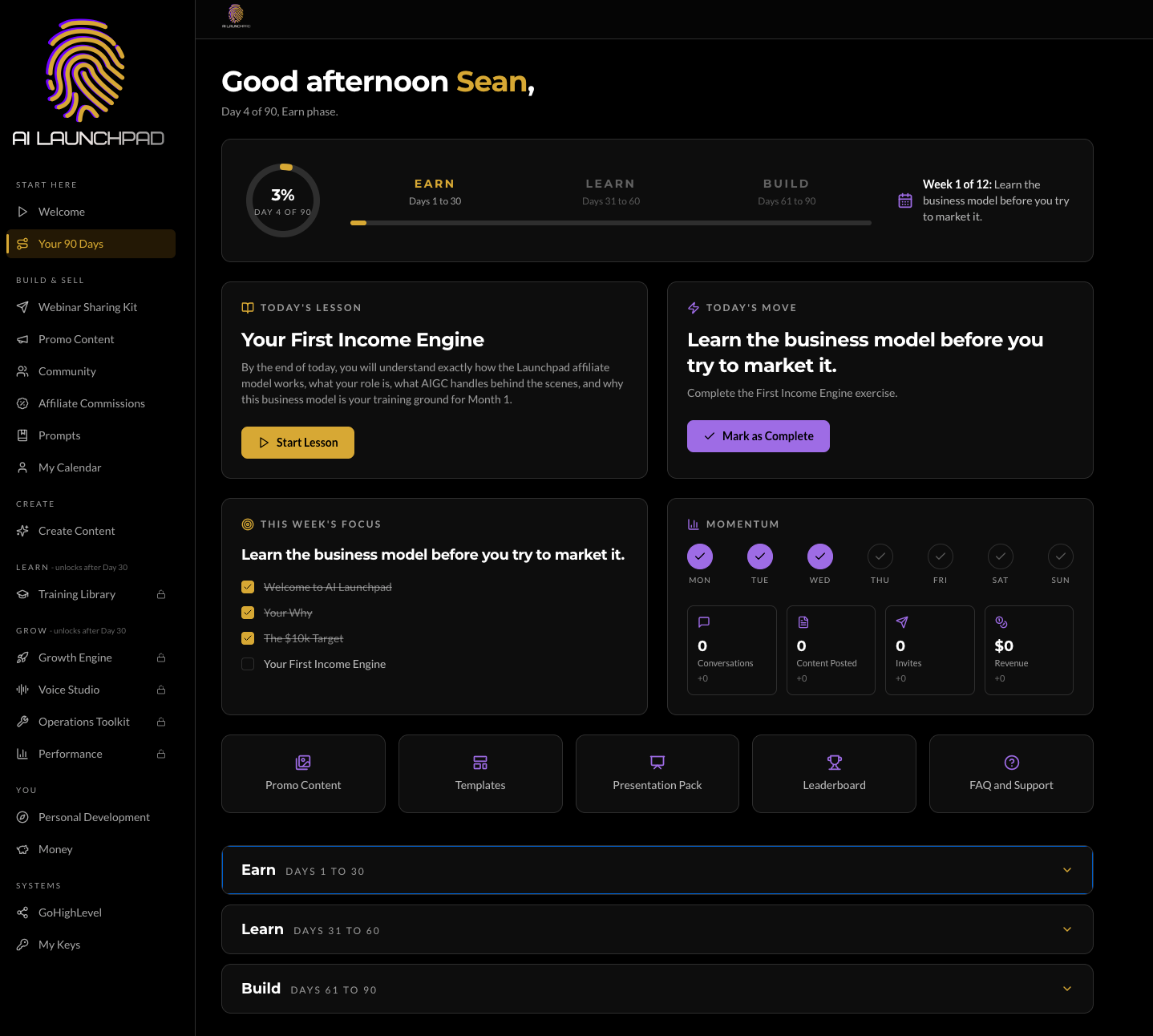This screenshot has height=1036, width=1153.
Task: Open the FAQ and Support card
Action: tap(1011, 774)
